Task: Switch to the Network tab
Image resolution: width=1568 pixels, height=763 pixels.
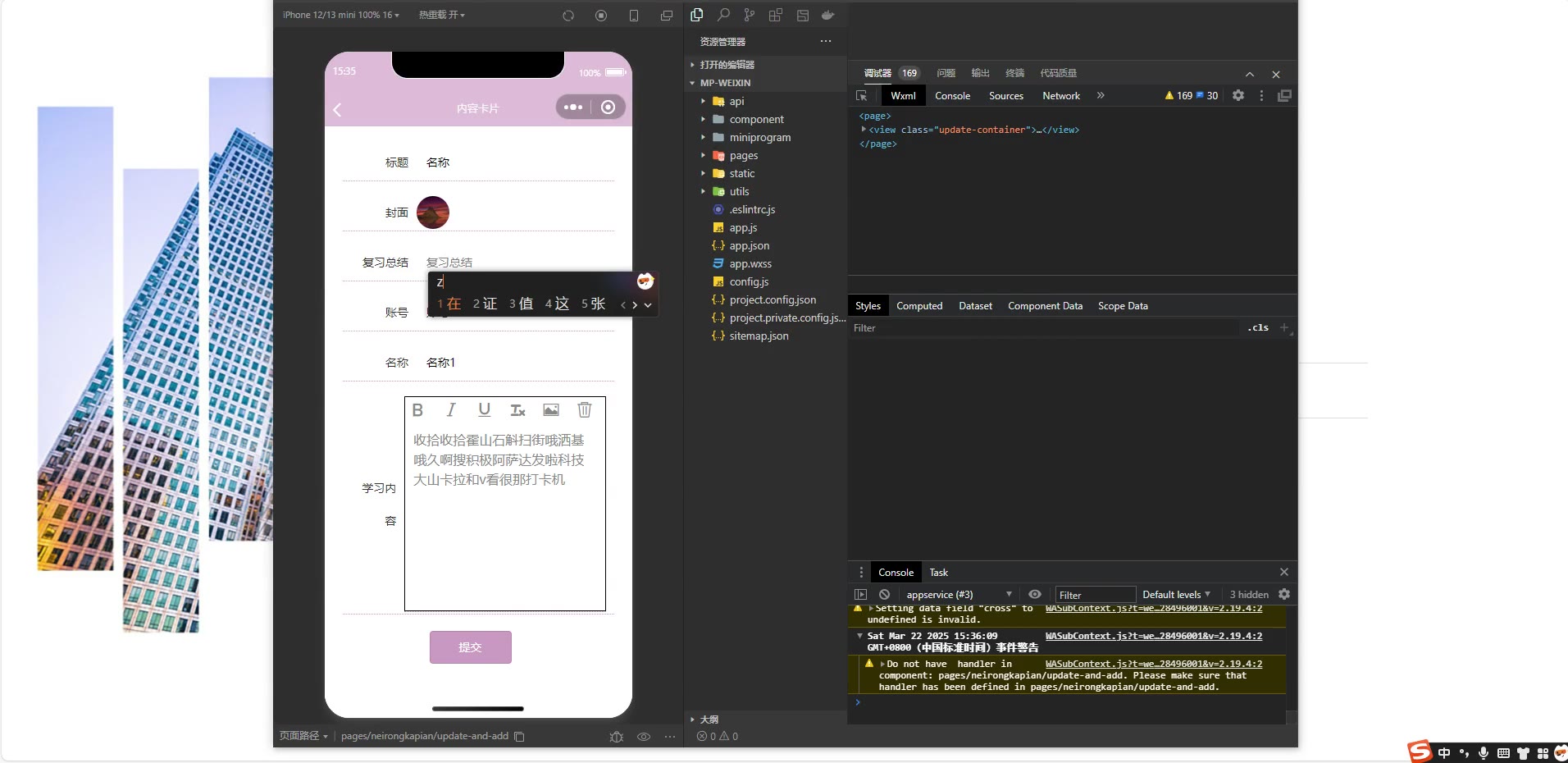Action: pos(1060,96)
